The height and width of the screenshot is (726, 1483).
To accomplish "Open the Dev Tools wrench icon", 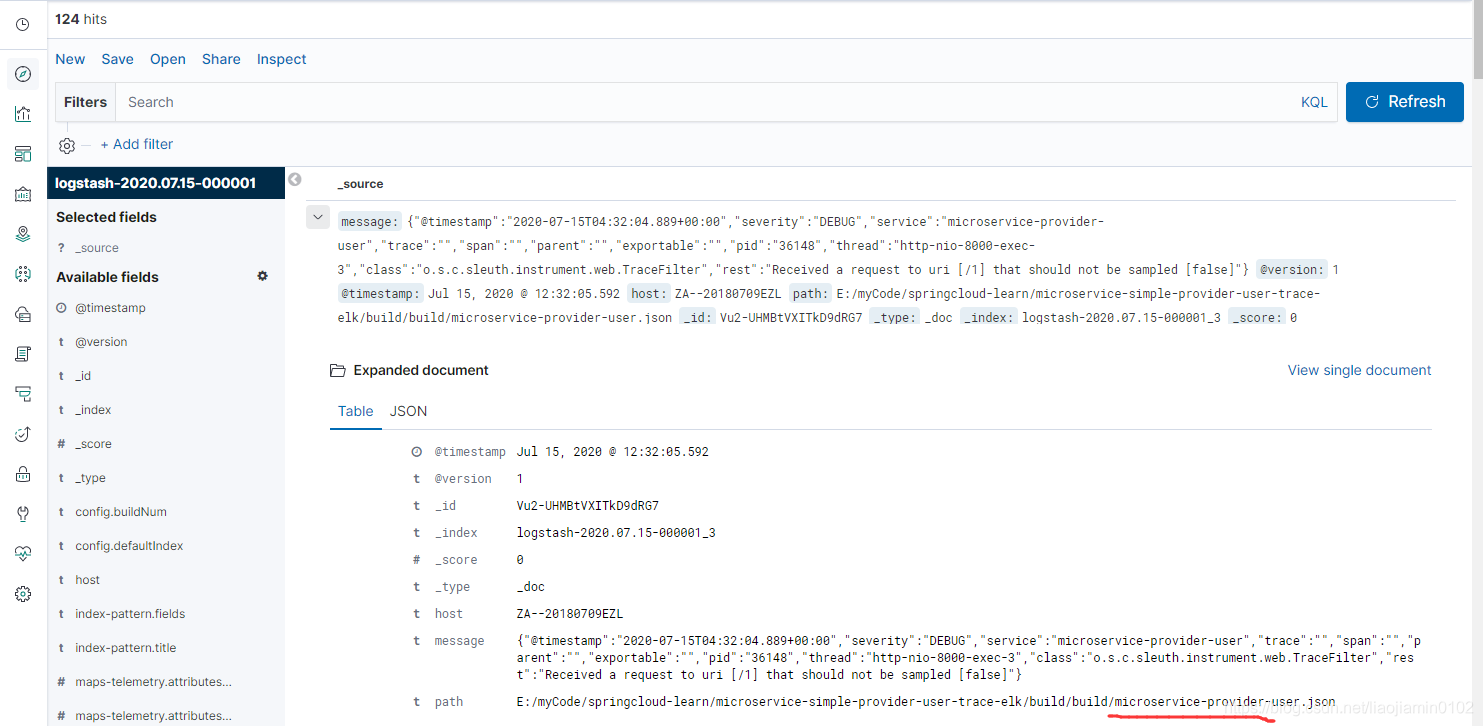I will pos(23,514).
